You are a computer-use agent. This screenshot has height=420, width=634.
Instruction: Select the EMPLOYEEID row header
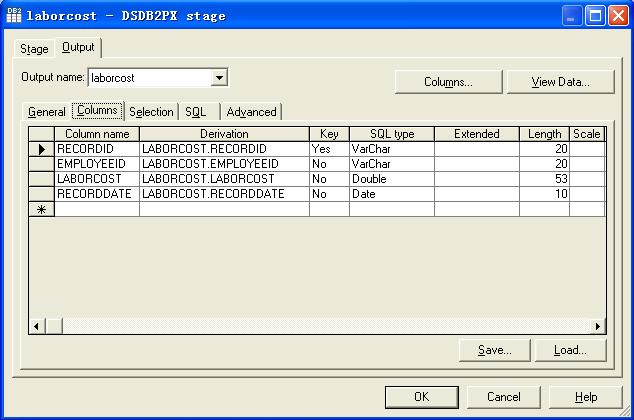click(x=41, y=164)
